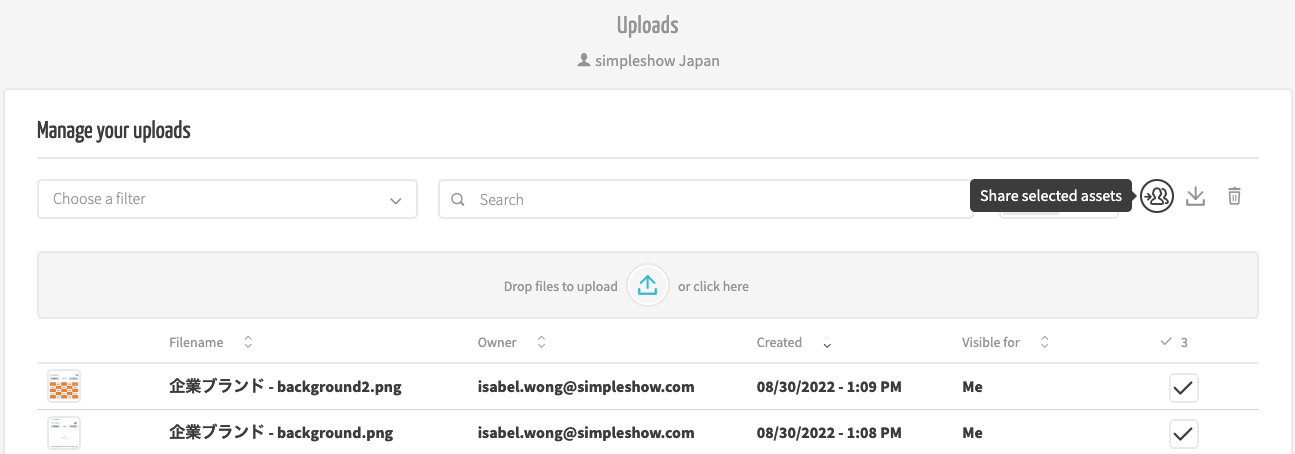The width and height of the screenshot is (1295, 454).
Task: Focus the Search input field
Action: (x=706, y=199)
